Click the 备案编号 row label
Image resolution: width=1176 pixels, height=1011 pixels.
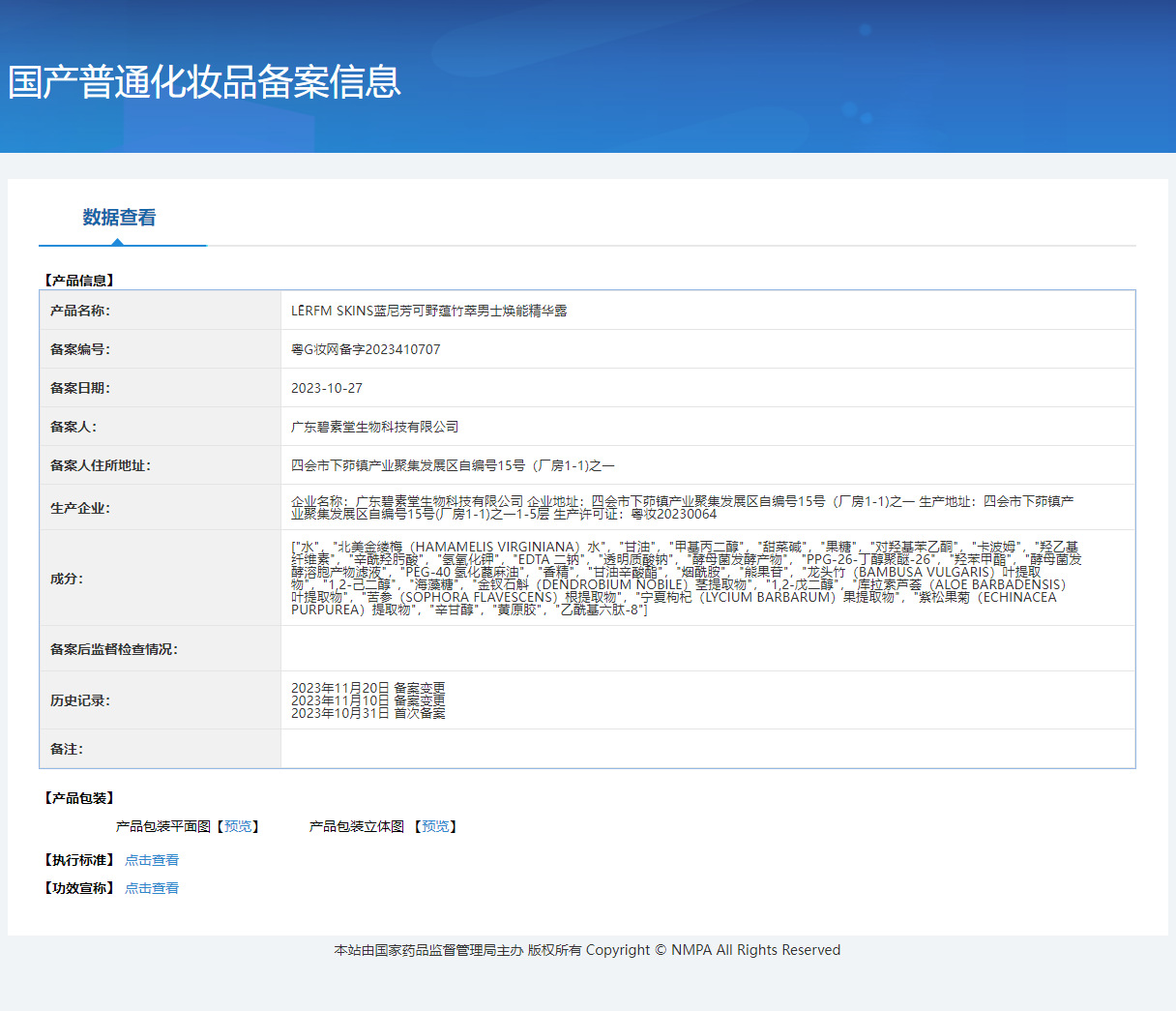tap(80, 349)
